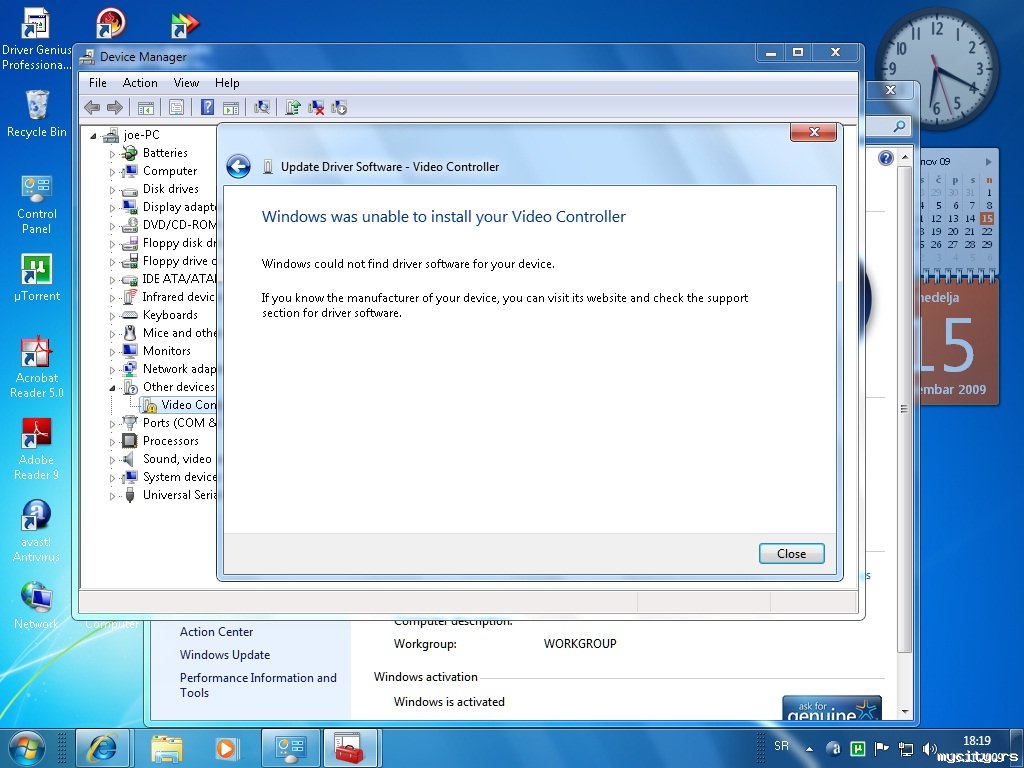
Task: Click the System window vertical scrollbar
Action: click(904, 408)
